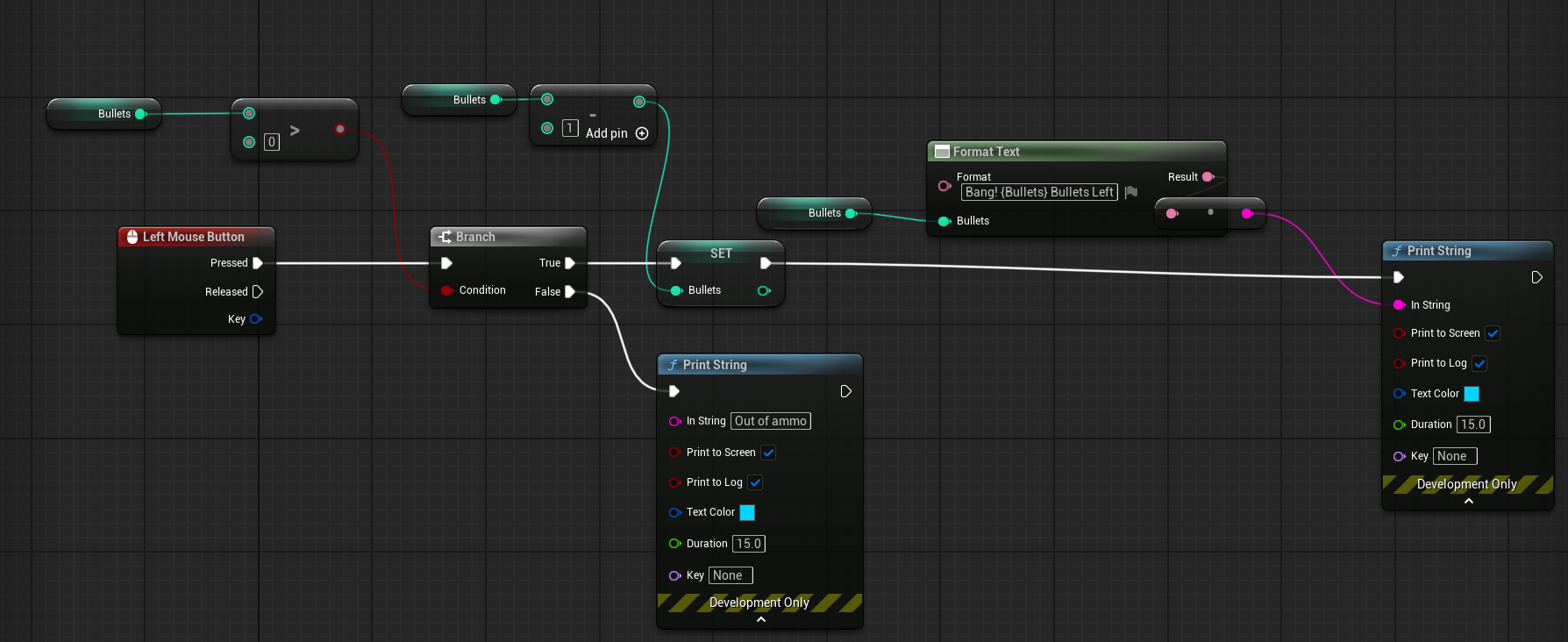Select the SET Bullets node title
The width and height of the screenshot is (1568, 642).
[x=721, y=253]
